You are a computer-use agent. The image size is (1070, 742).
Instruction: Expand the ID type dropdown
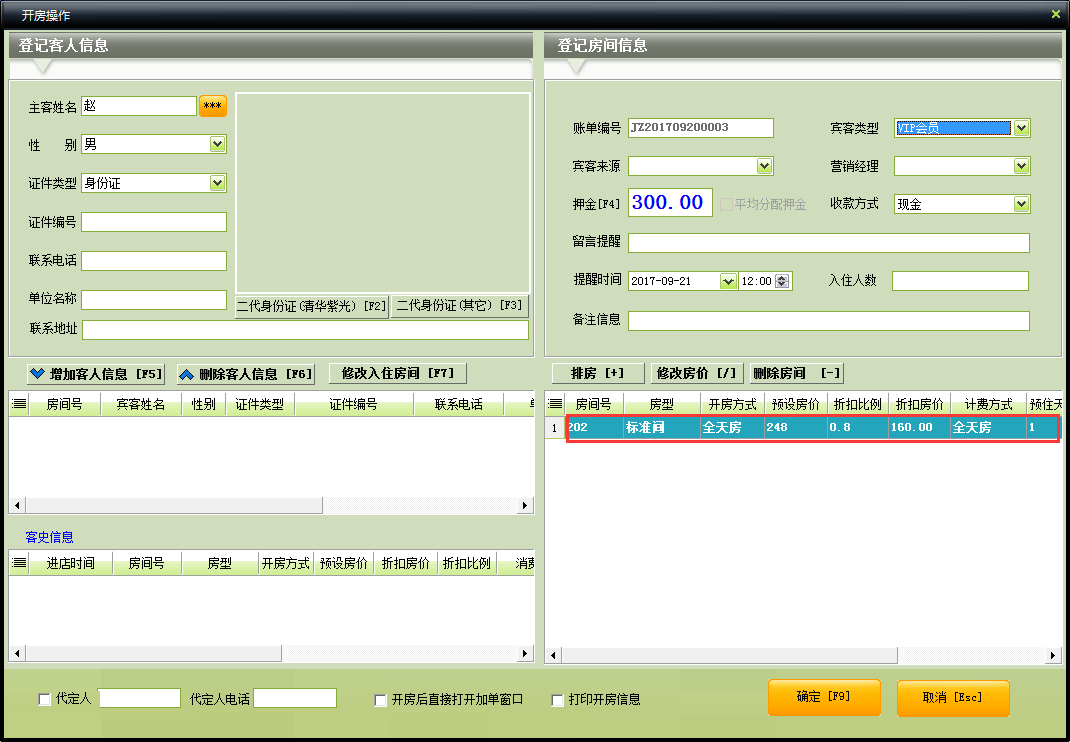(218, 183)
